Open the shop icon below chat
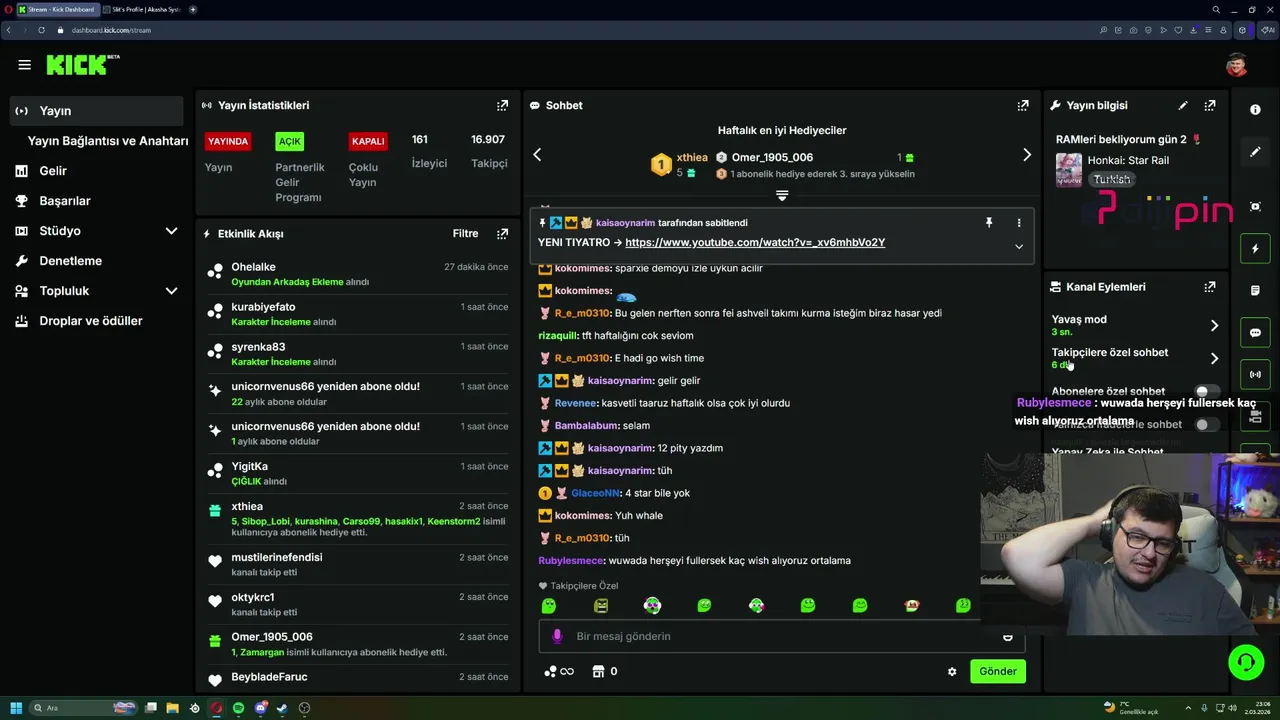The image size is (1280, 720). 598,672
